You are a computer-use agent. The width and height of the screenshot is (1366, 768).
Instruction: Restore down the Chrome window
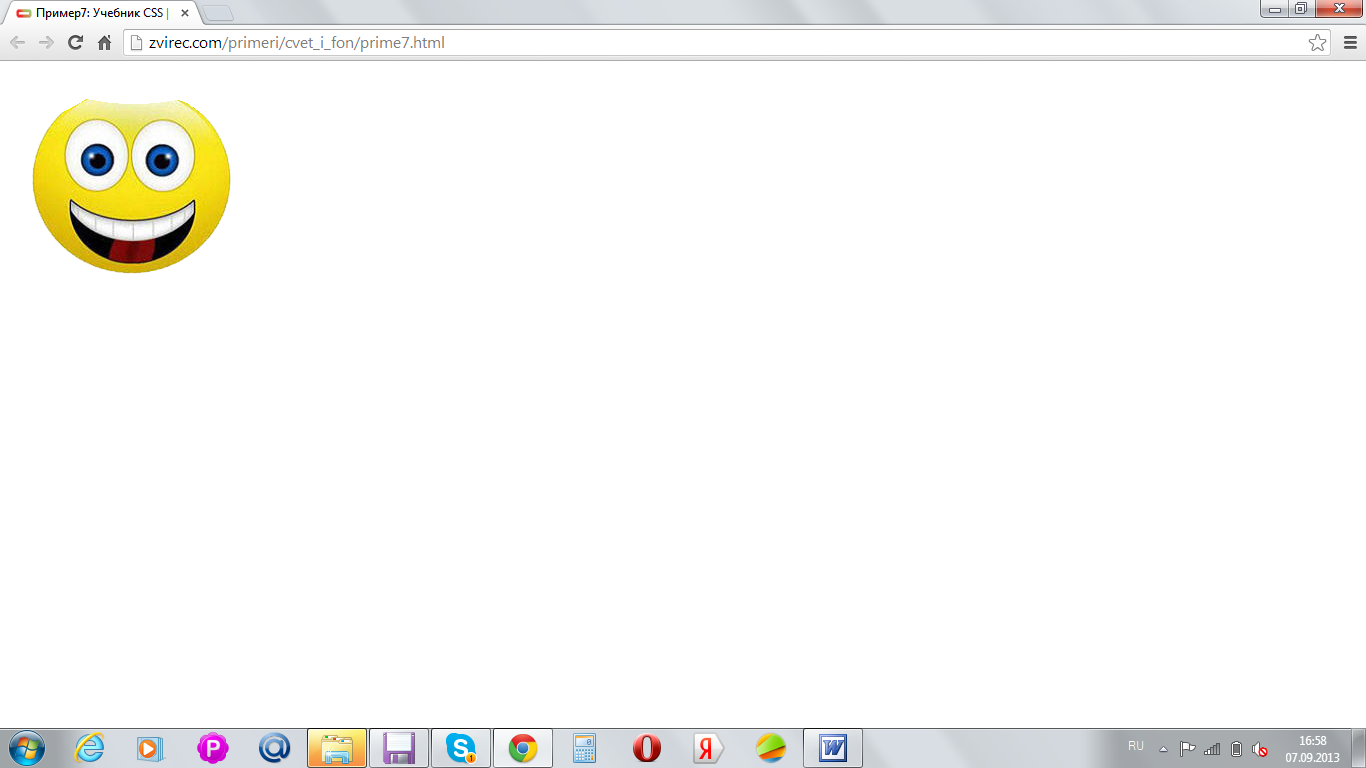click(x=1301, y=9)
